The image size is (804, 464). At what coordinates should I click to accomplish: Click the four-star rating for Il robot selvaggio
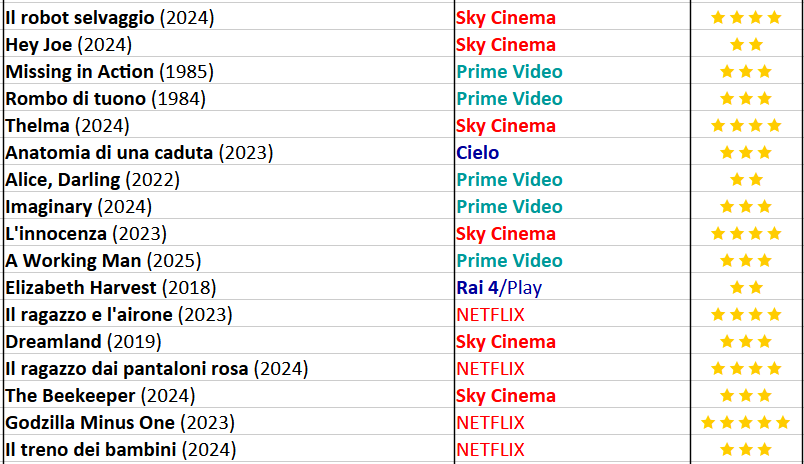(746, 17)
